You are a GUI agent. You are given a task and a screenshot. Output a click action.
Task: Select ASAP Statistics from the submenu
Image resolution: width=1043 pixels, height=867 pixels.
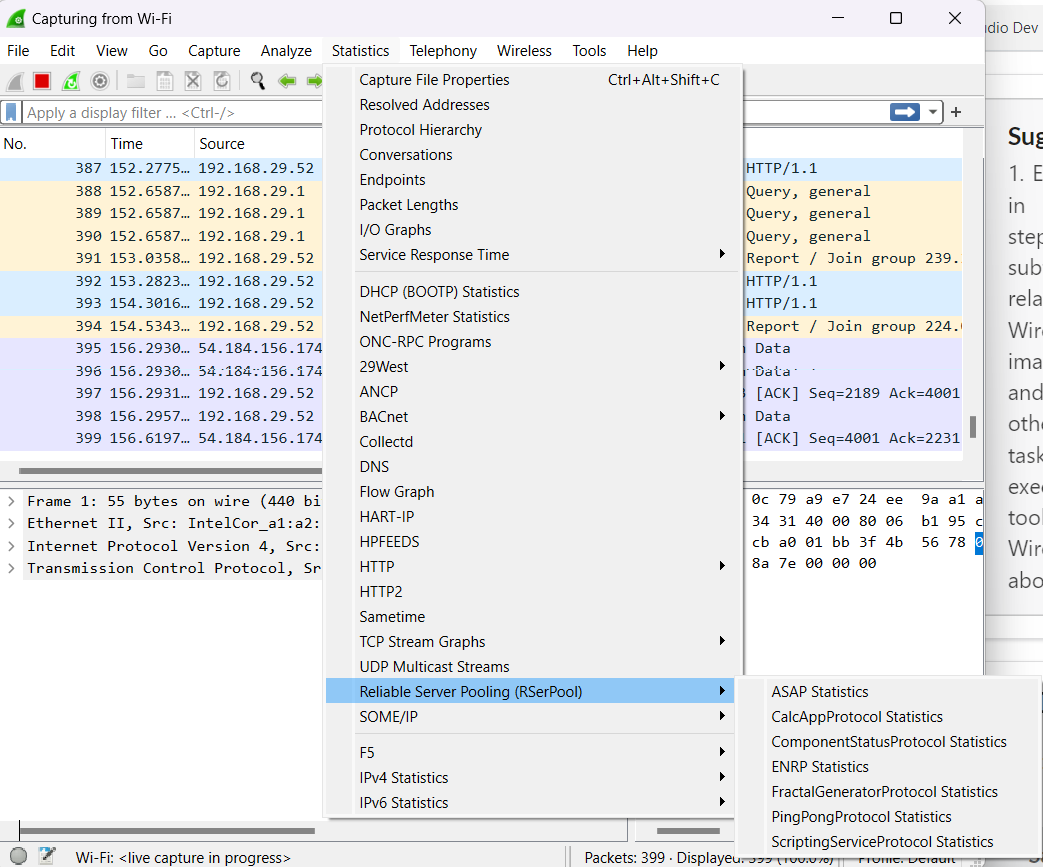819,692
